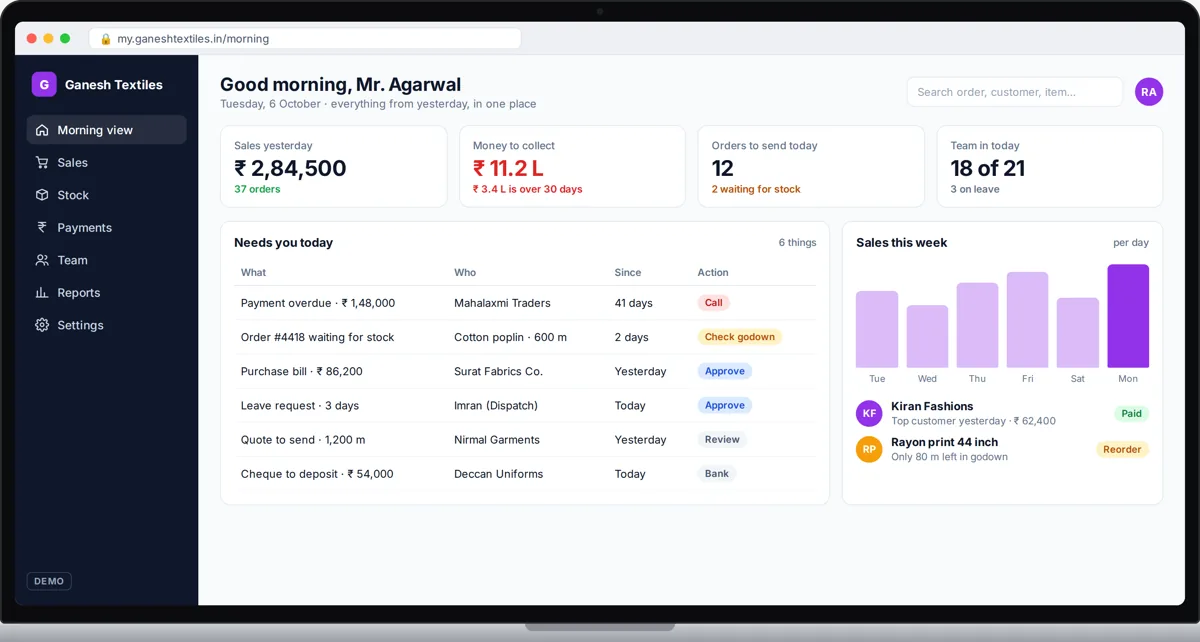This screenshot has height=642, width=1200.
Task: Click 'Quote to send · 1,200 m' text
Action: click(303, 439)
